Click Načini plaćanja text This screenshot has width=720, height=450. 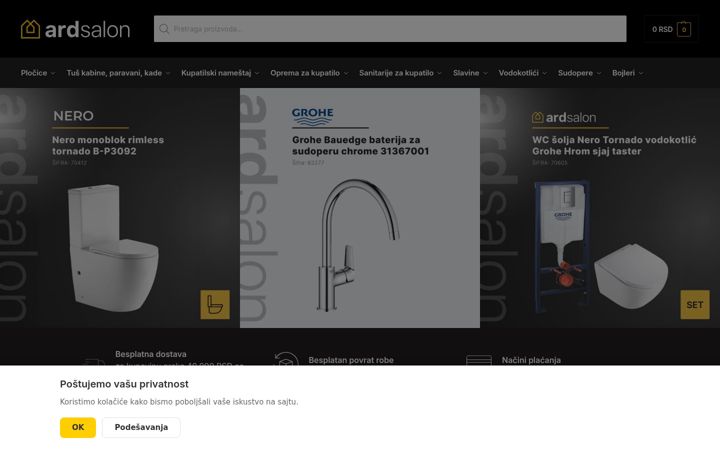coord(531,360)
